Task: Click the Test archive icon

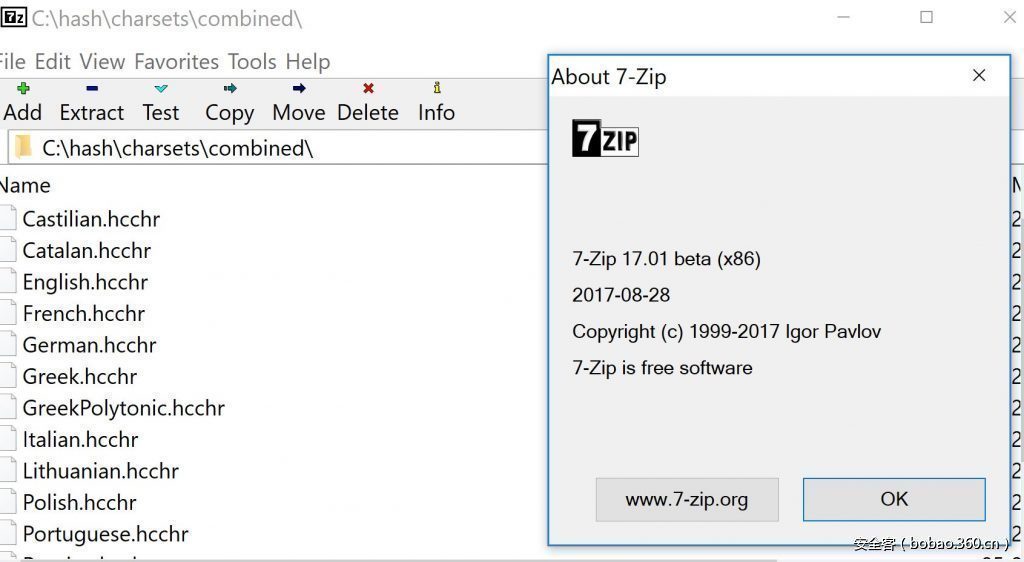Action: point(161,90)
